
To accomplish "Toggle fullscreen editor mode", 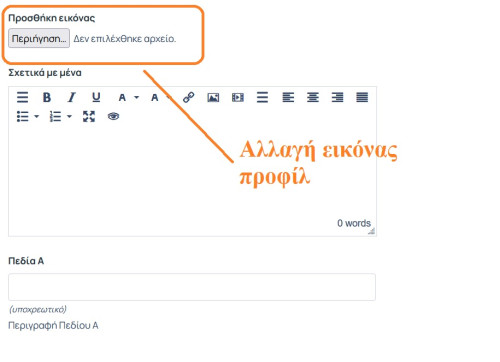I will pyautogui.click(x=89, y=116).
